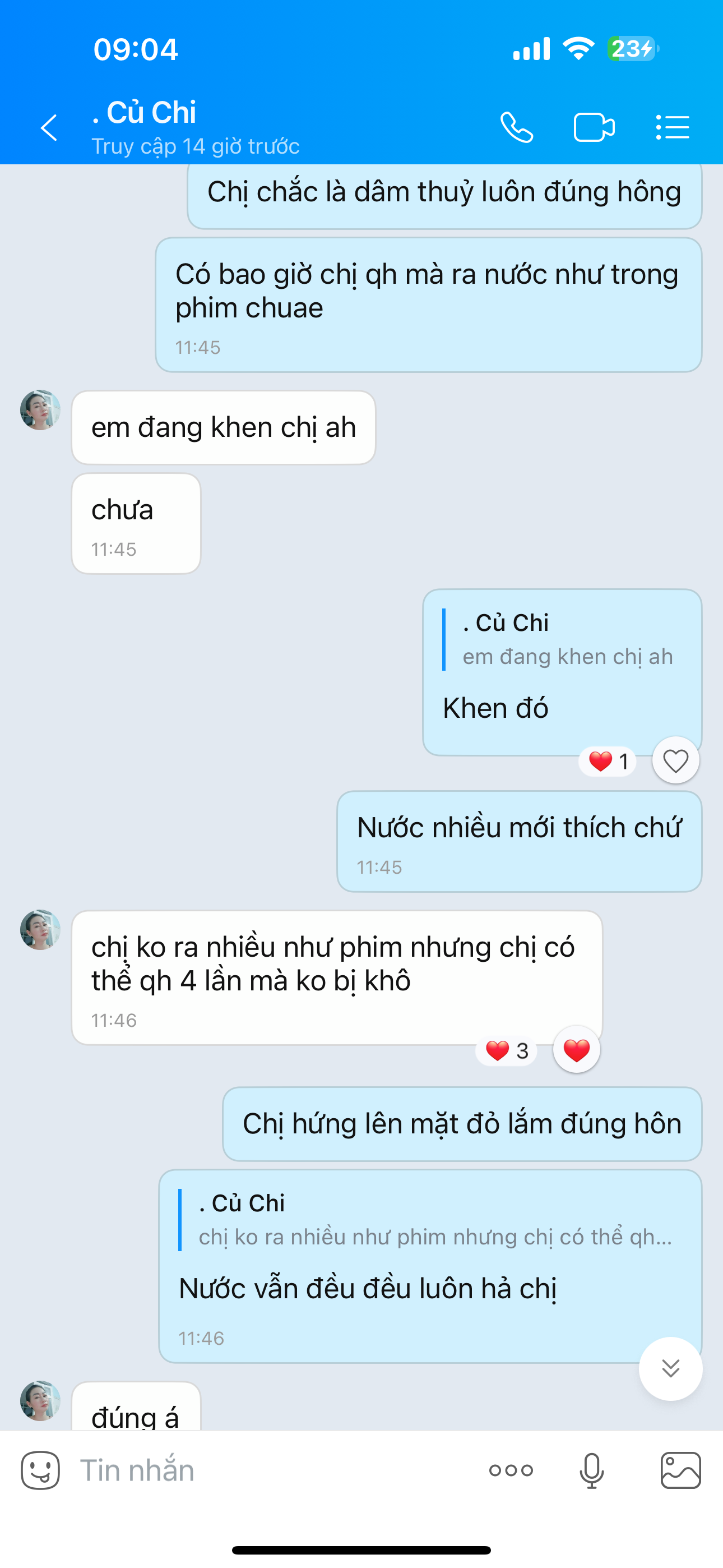The image size is (723, 1568).
Task: Open the sticker emoji picker
Action: 40,1470
